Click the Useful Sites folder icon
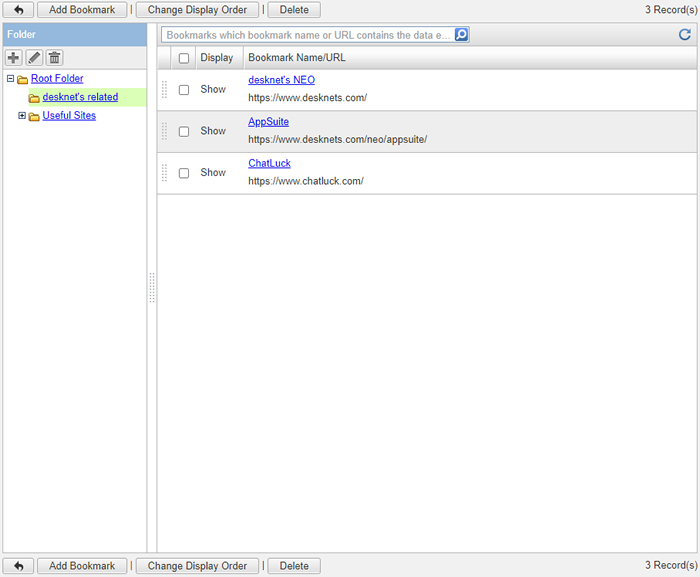 pos(34,117)
